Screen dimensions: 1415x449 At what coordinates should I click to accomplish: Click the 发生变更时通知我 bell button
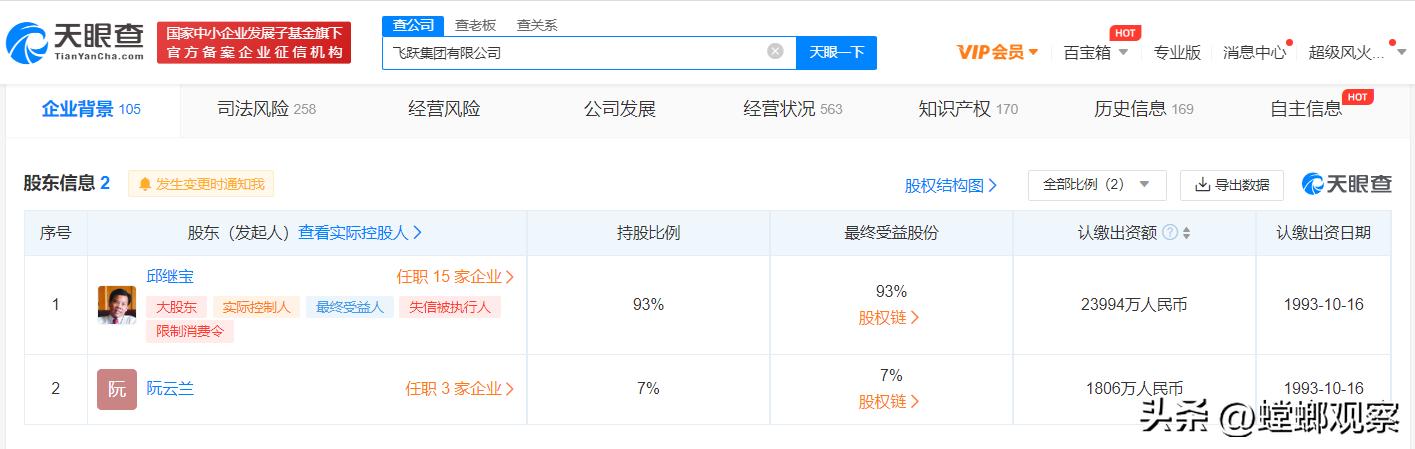pyautogui.click(x=201, y=184)
